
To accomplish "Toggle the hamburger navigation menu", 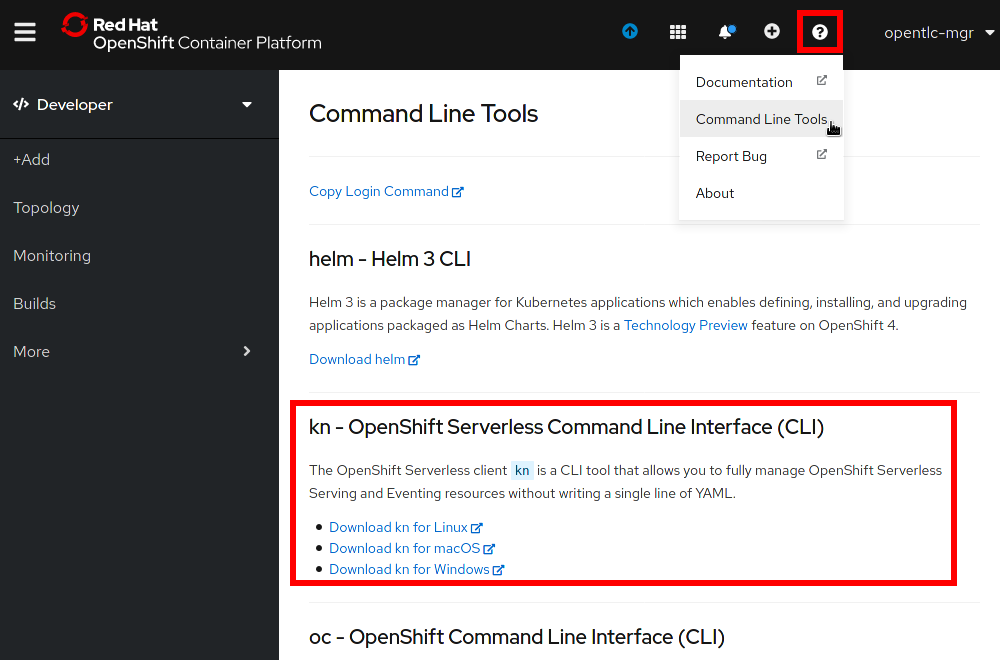I will coord(25,32).
